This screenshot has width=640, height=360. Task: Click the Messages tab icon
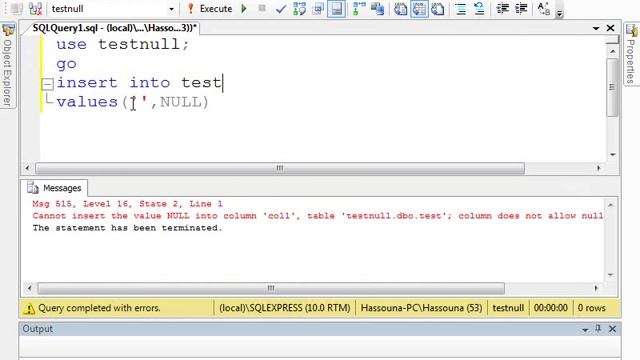(33, 188)
